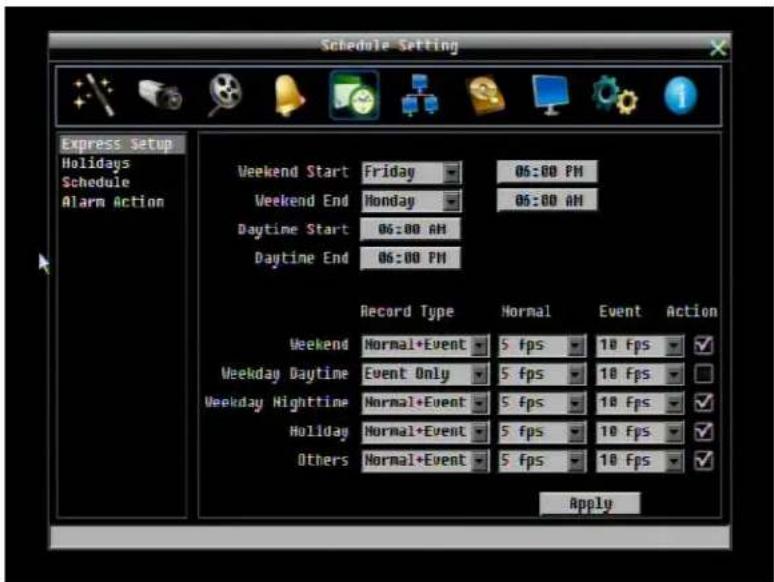774x582 pixels.
Task: Edit the Daytime End time field
Action: tap(410, 258)
